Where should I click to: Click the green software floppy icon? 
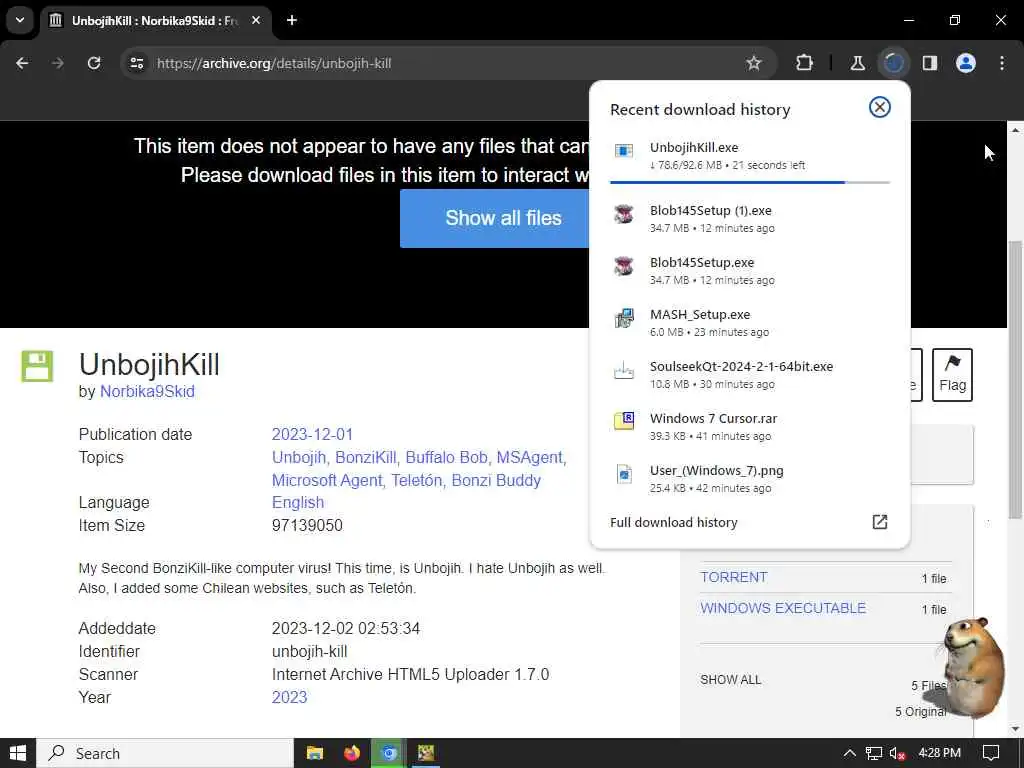[x=37, y=366]
